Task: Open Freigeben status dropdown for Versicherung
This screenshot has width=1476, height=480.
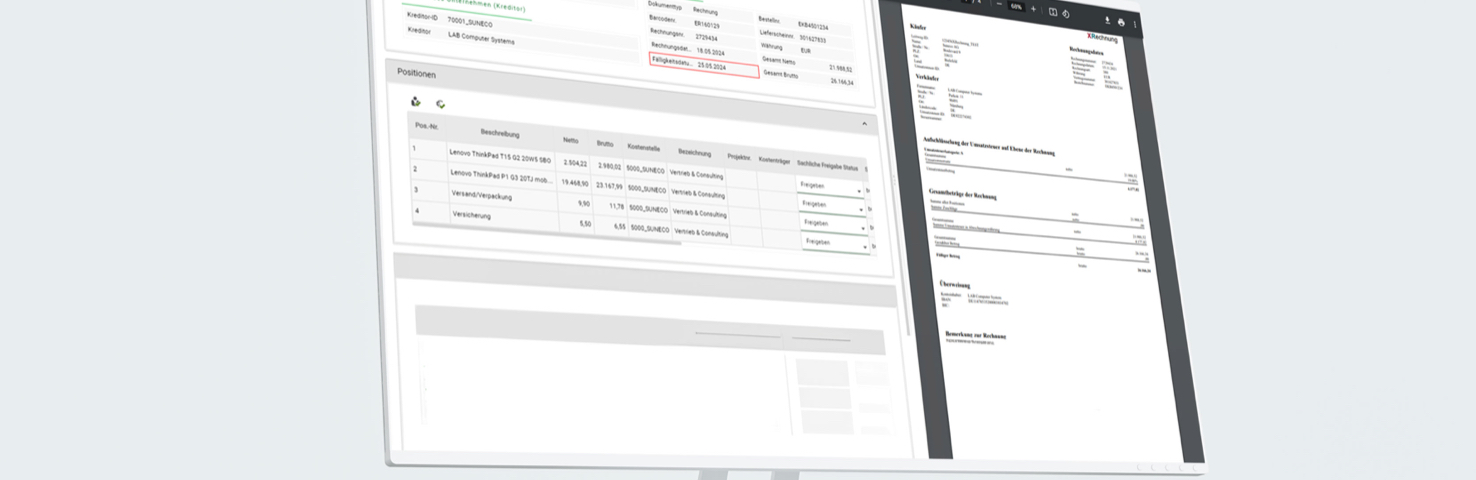Action: [x=836, y=242]
